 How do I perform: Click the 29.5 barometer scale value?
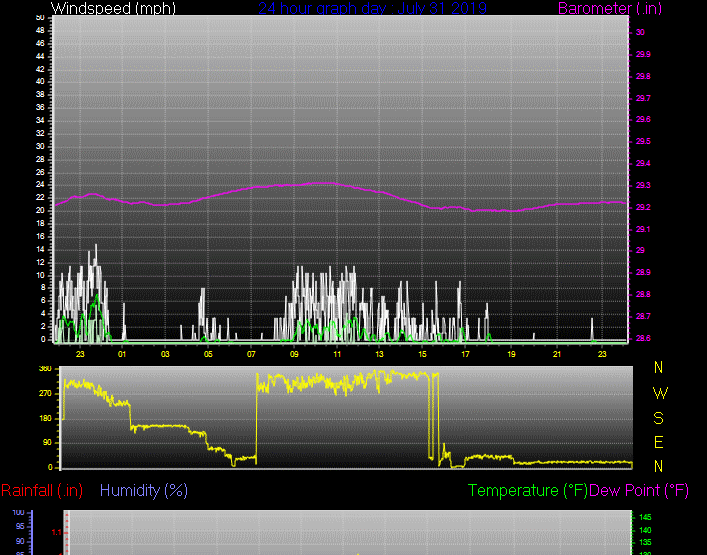642,141
